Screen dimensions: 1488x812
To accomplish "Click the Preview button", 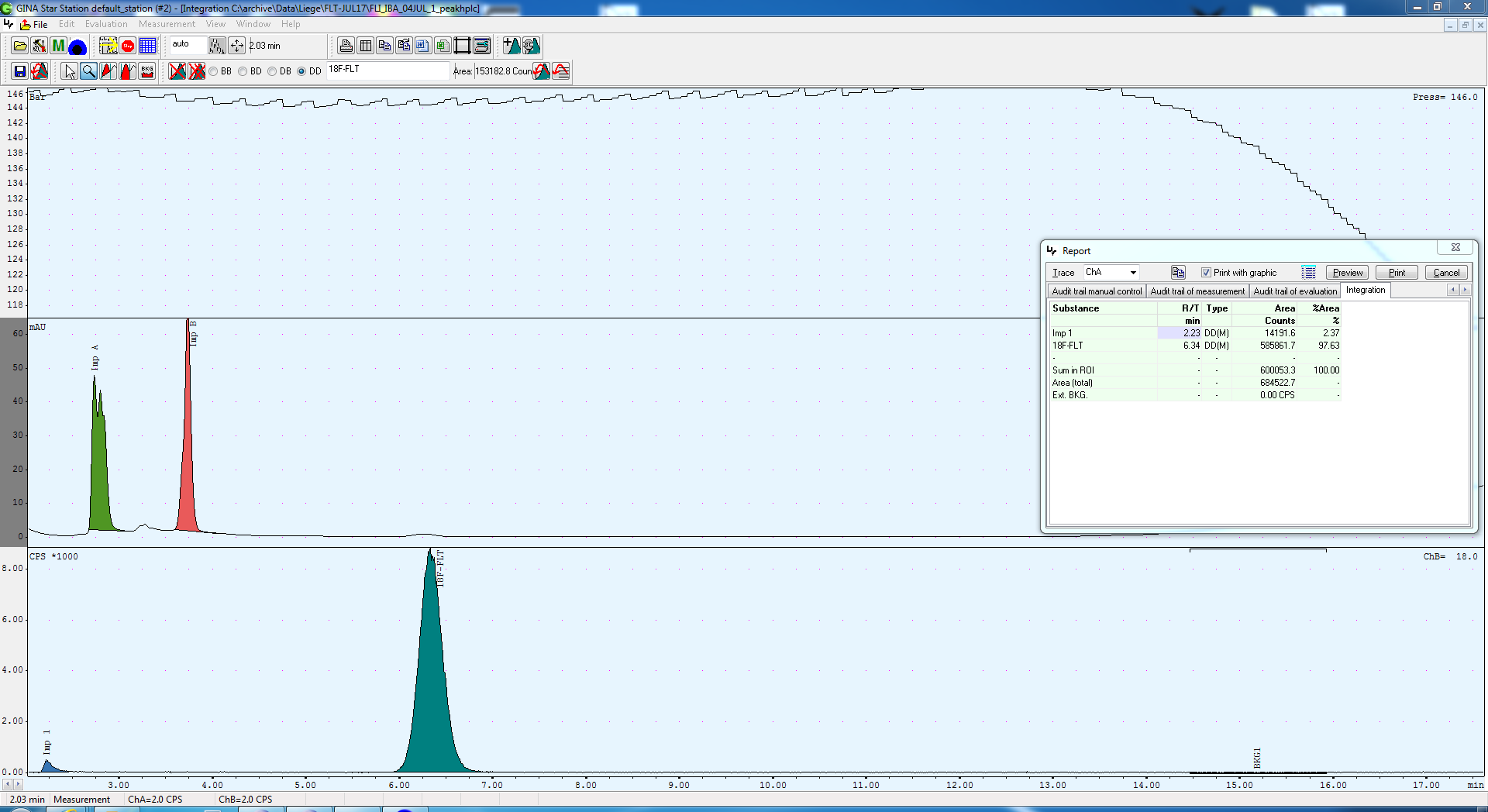I will click(x=1347, y=272).
